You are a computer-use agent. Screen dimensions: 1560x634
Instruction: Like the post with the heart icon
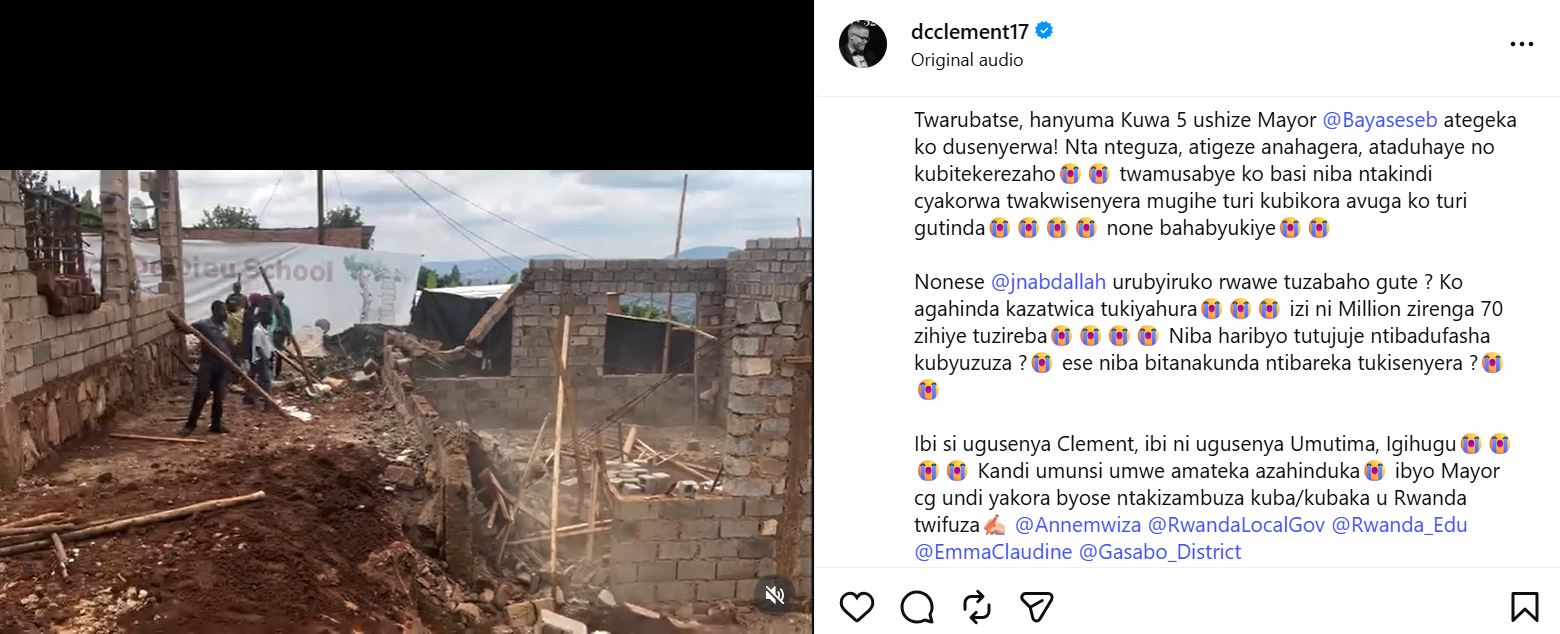click(857, 607)
